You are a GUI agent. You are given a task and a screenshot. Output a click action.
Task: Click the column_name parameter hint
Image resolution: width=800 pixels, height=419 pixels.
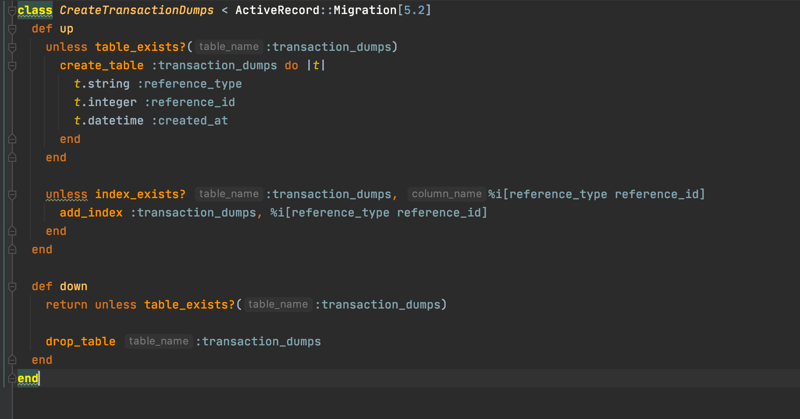click(x=446, y=194)
